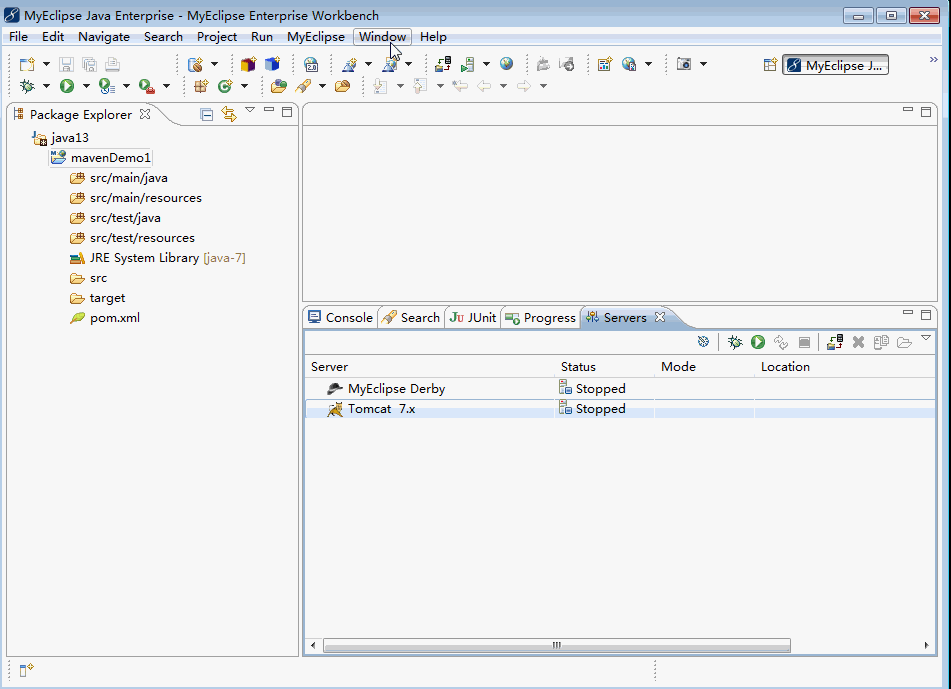Open the Debug configurations dropdown arrow
The width and height of the screenshot is (951, 689).
click(46, 86)
